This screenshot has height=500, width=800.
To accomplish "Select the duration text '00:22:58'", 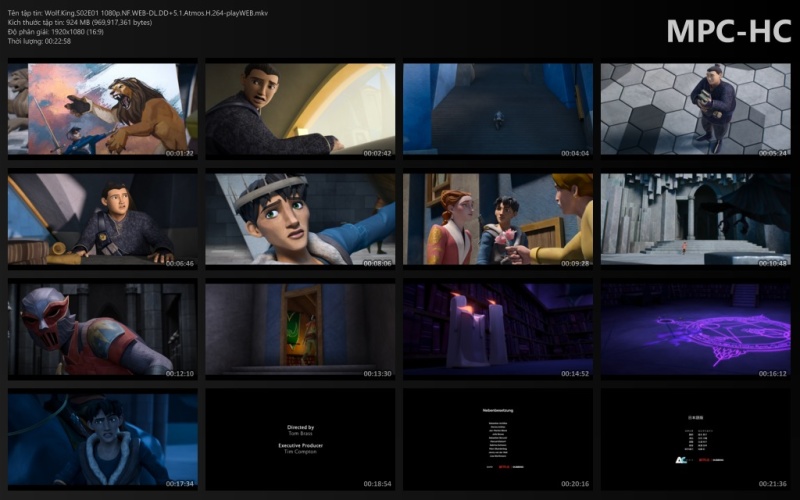I will pyautogui.click(x=58, y=41).
